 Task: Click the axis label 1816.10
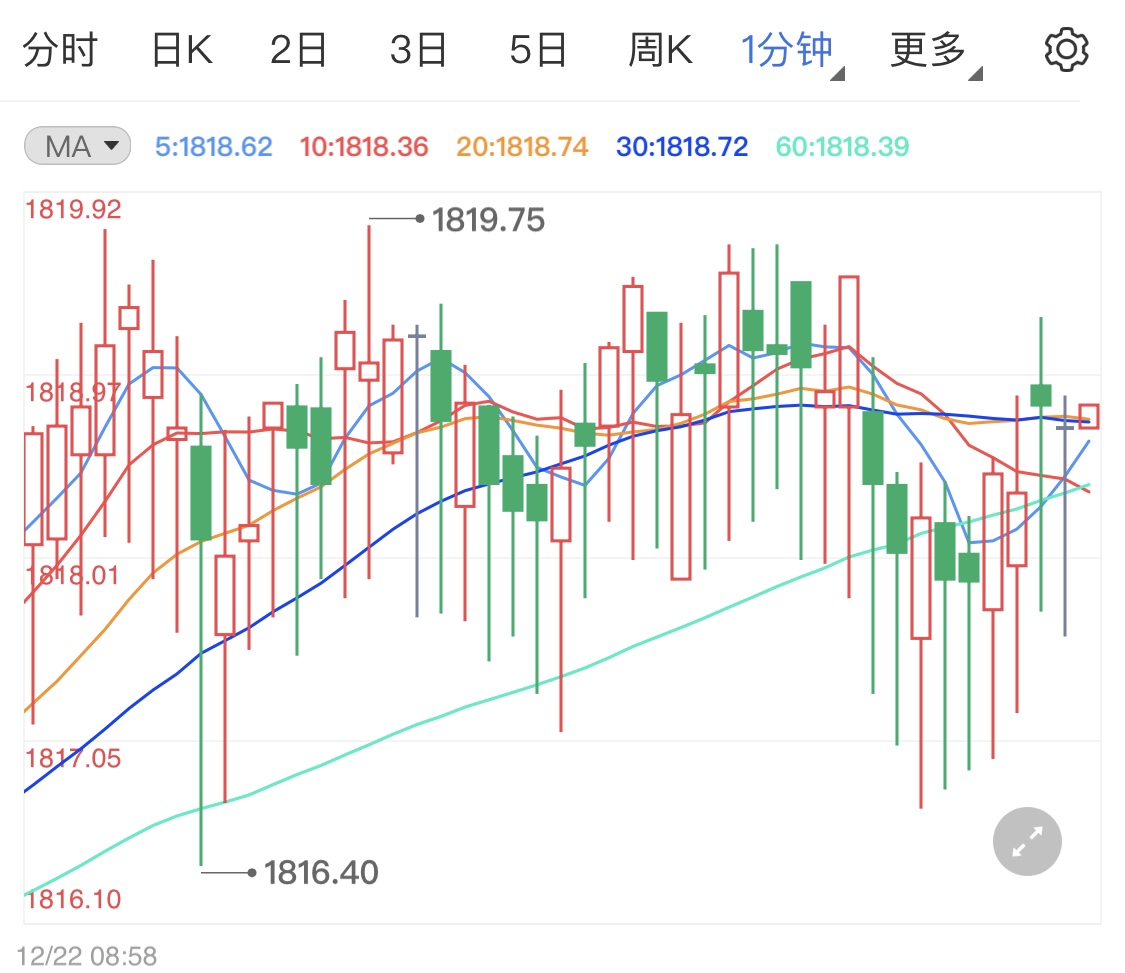(x=73, y=899)
